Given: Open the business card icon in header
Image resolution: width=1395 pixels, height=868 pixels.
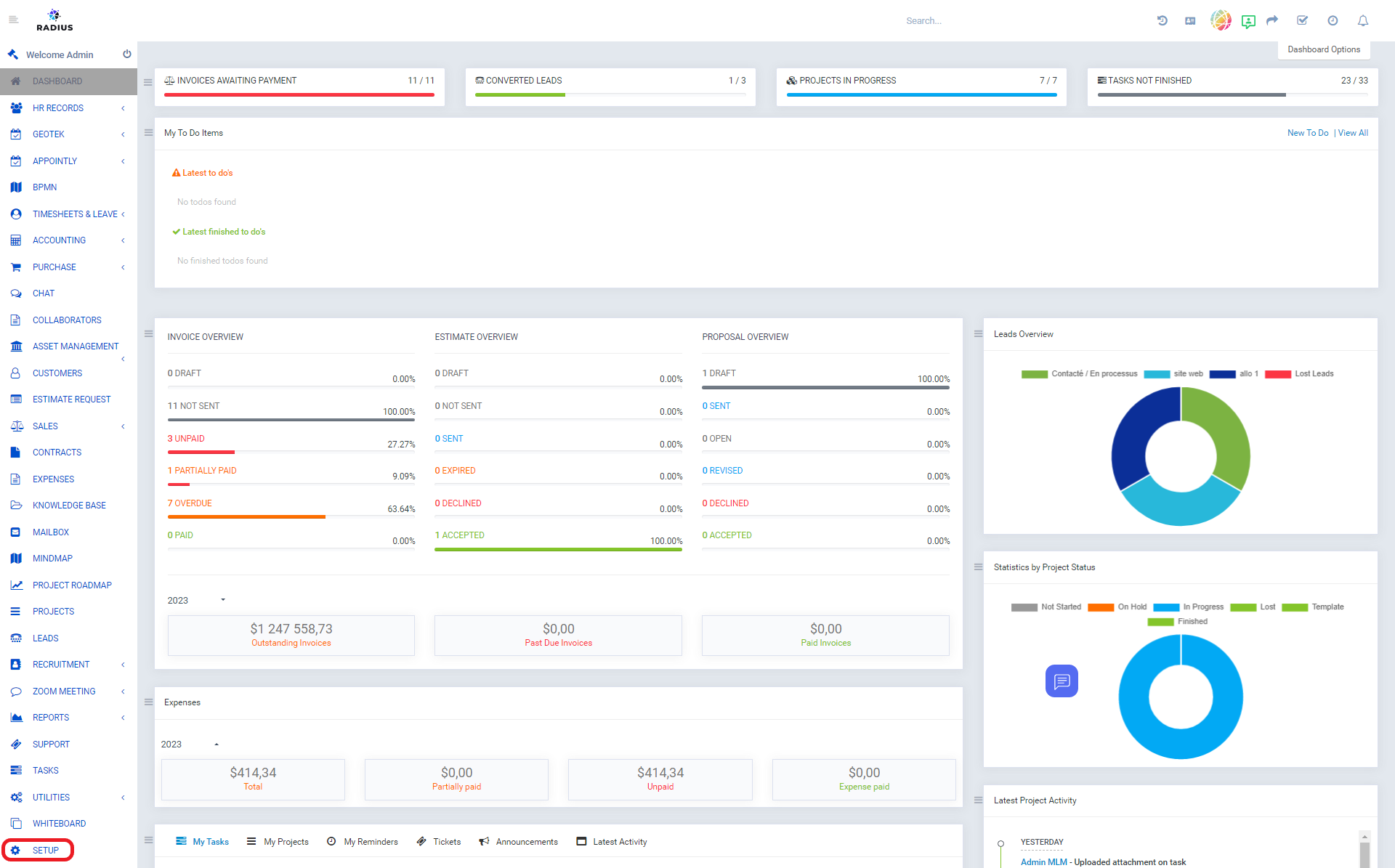Looking at the screenshot, I should click(x=1190, y=20).
